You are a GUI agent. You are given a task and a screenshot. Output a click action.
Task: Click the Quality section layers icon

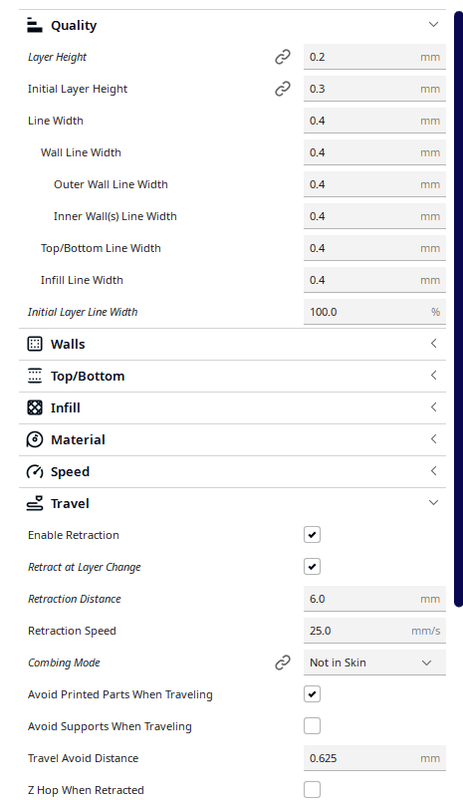[35, 25]
